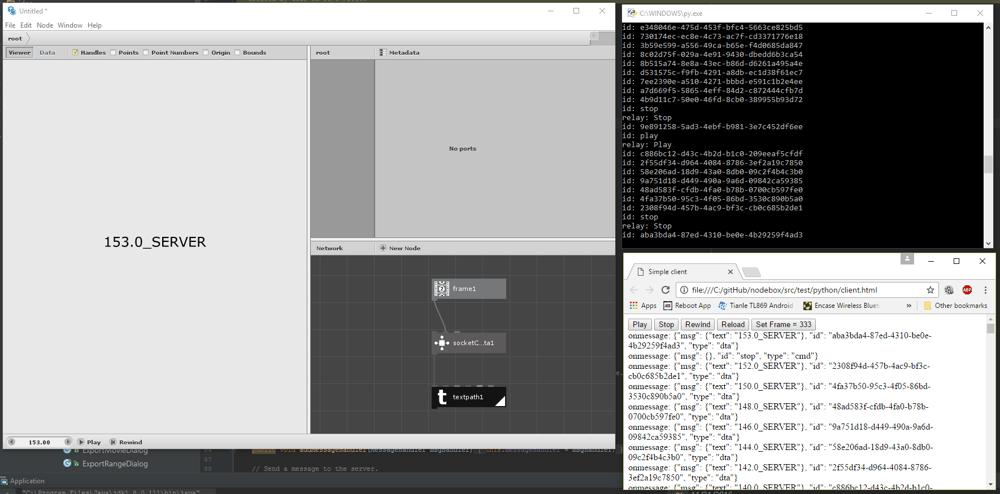Click the frame1 node icon
The image size is (1000, 494).
tap(441, 289)
